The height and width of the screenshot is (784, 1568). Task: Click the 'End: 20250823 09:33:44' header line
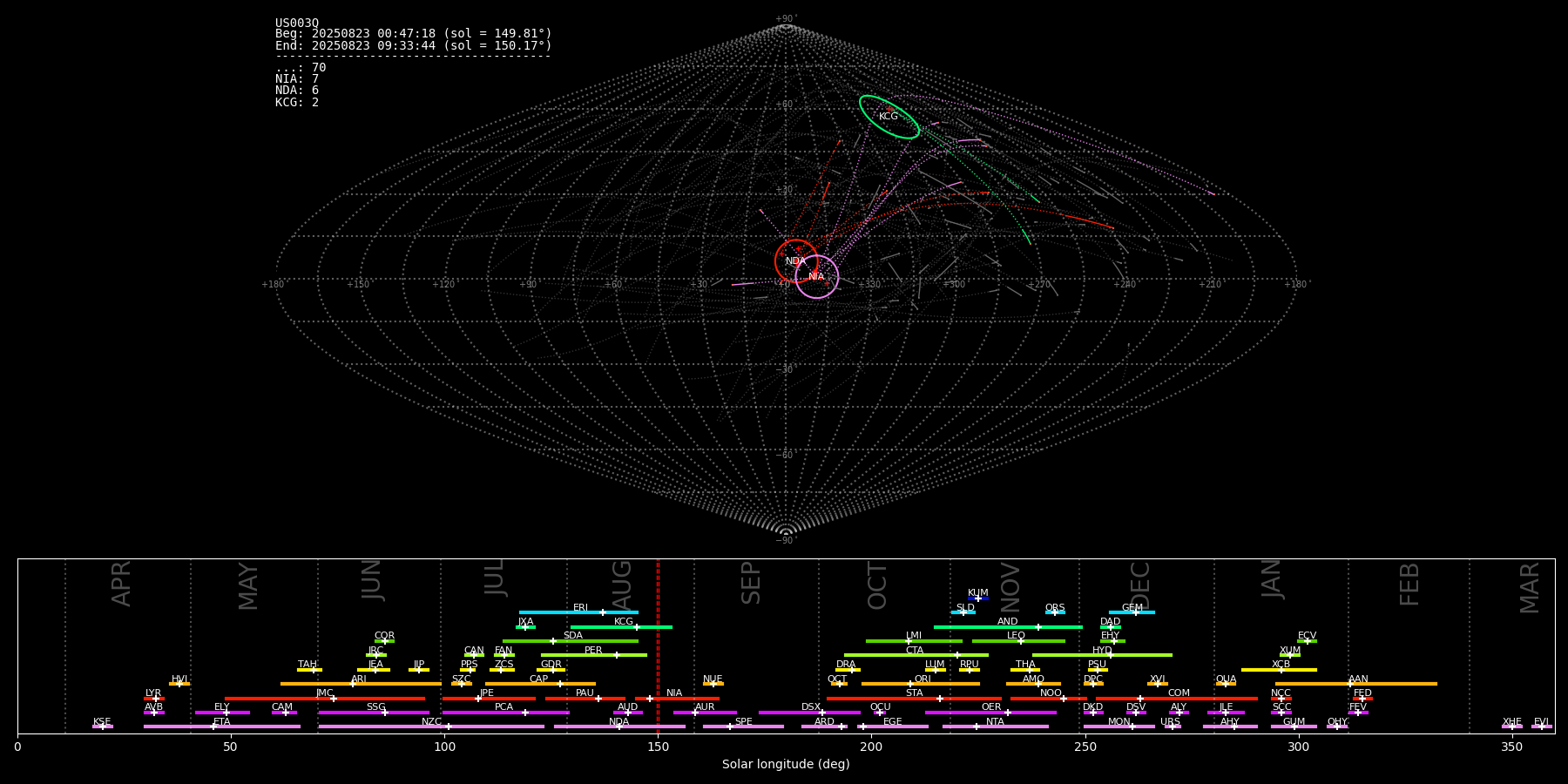tap(414, 46)
